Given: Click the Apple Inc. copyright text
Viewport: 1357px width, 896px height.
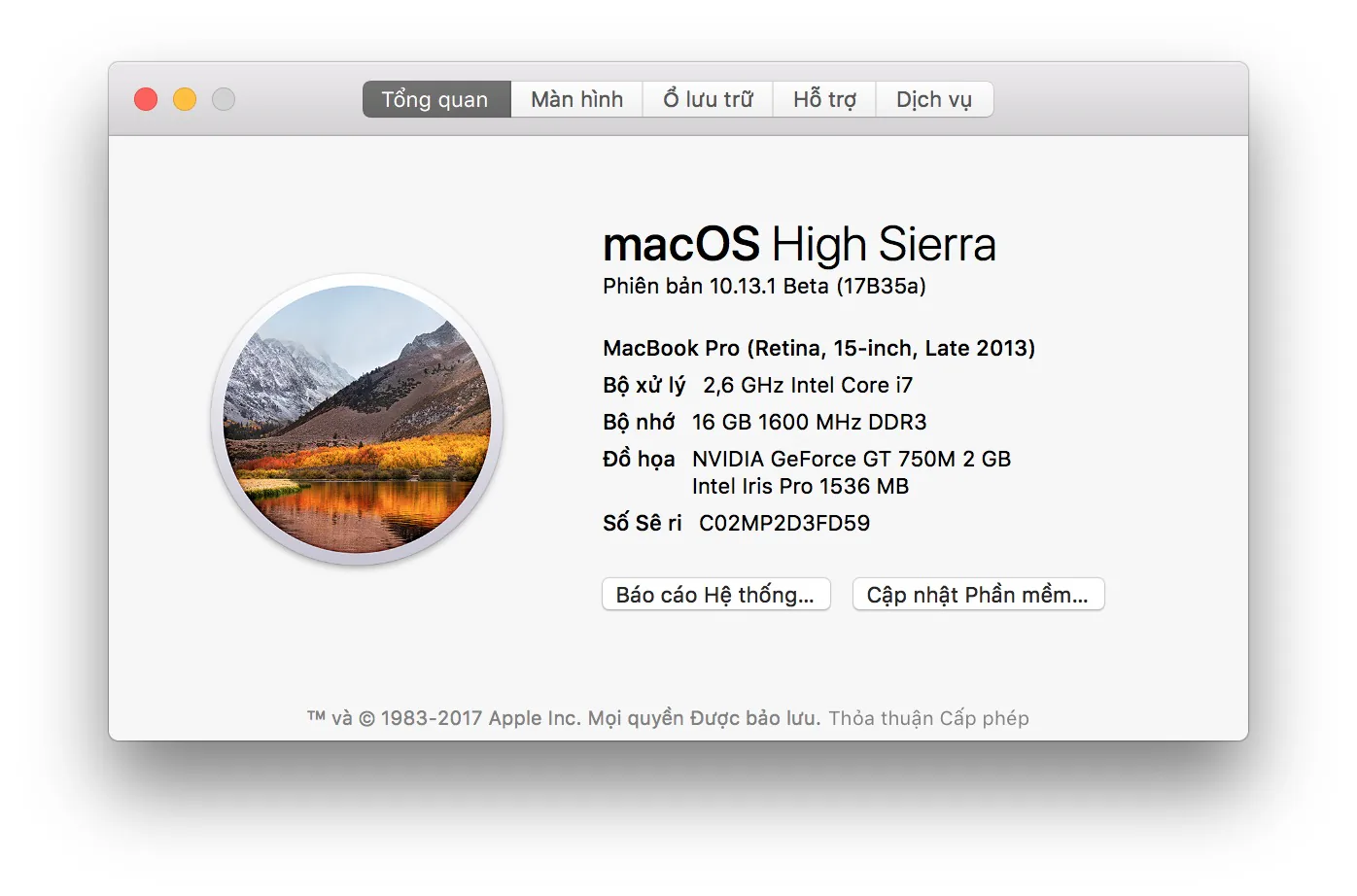Looking at the screenshot, I should coord(564,718).
